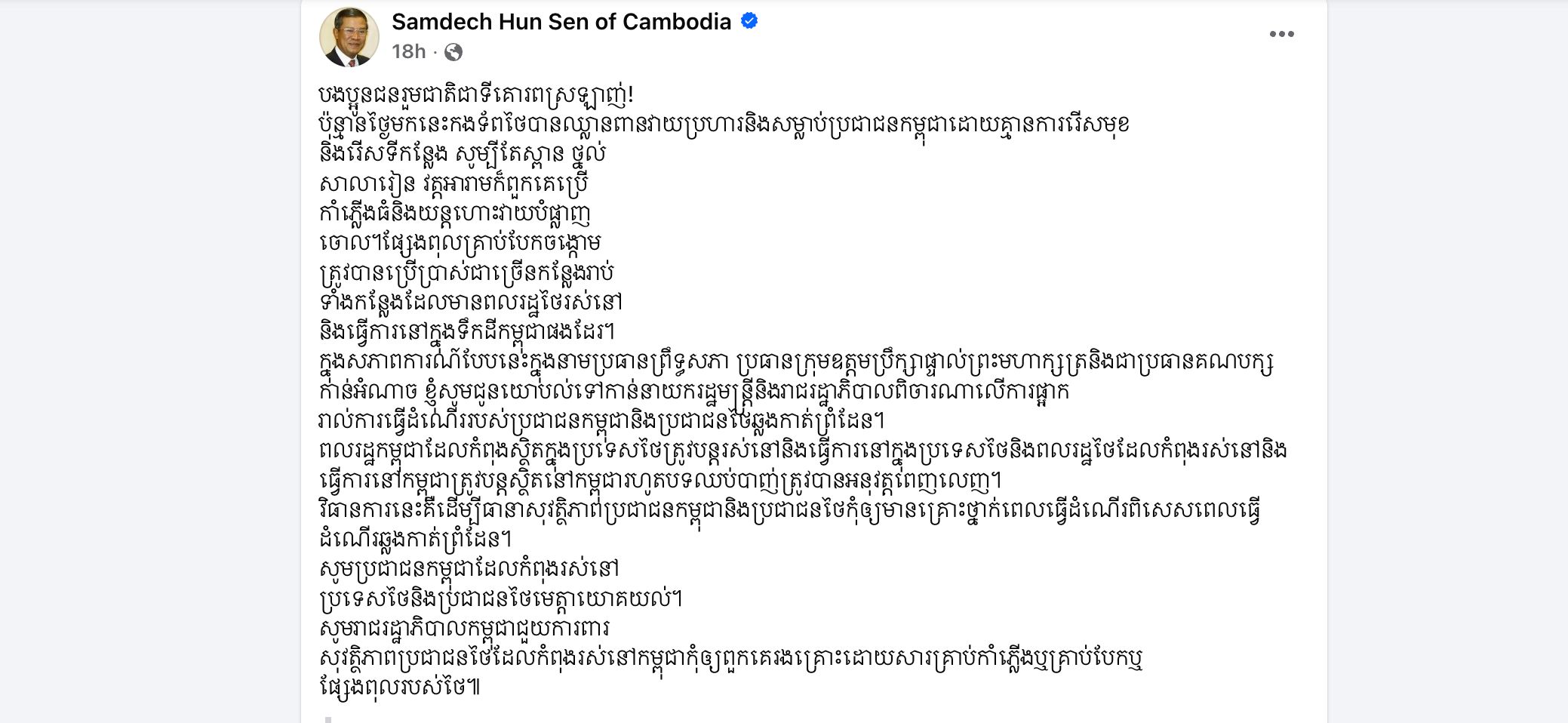Click the line starting "កាំភ្លើងធំនិងយន្តហោះ"

pos(454,213)
